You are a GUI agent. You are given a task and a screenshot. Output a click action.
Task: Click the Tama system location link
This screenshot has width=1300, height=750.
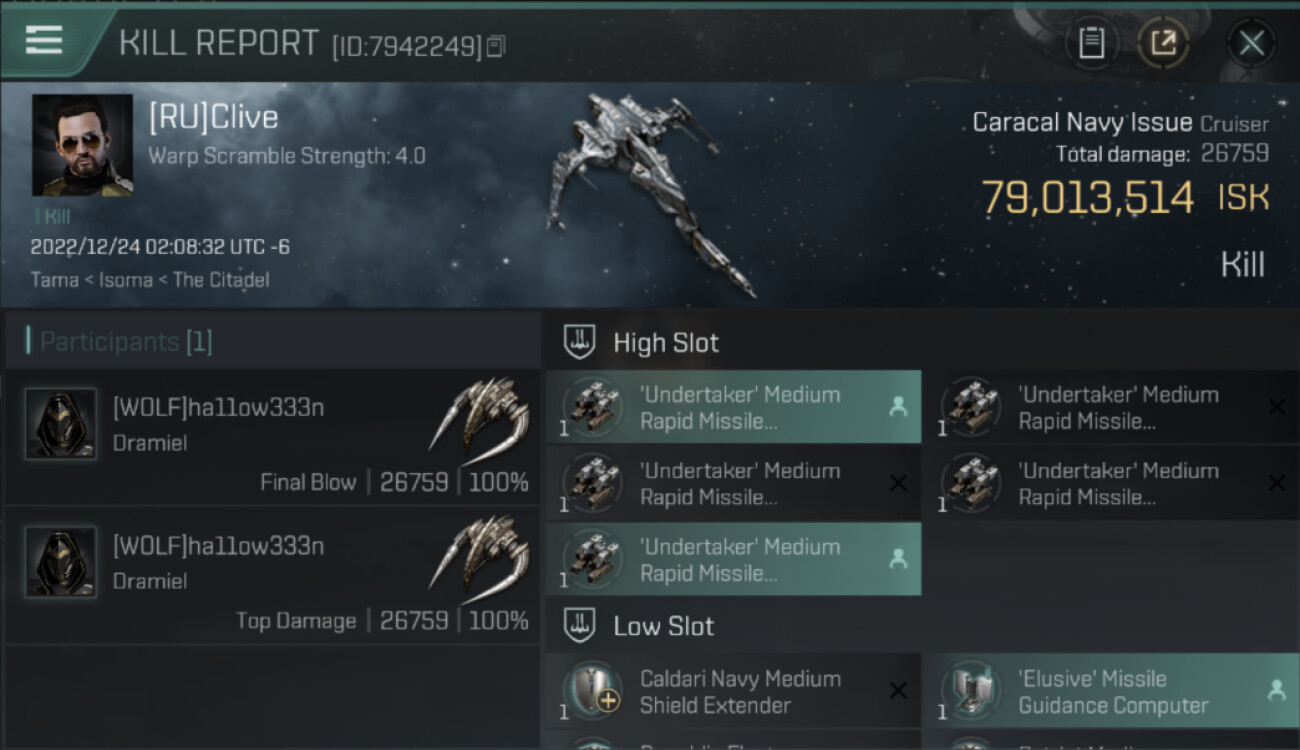click(x=54, y=280)
